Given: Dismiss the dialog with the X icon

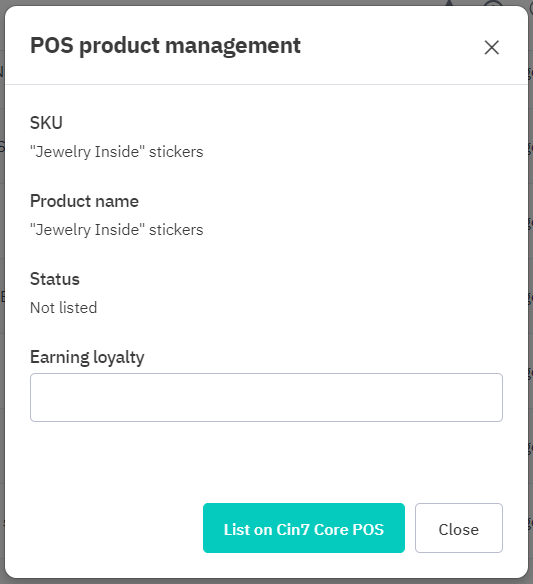Looking at the screenshot, I should pyautogui.click(x=491, y=48).
